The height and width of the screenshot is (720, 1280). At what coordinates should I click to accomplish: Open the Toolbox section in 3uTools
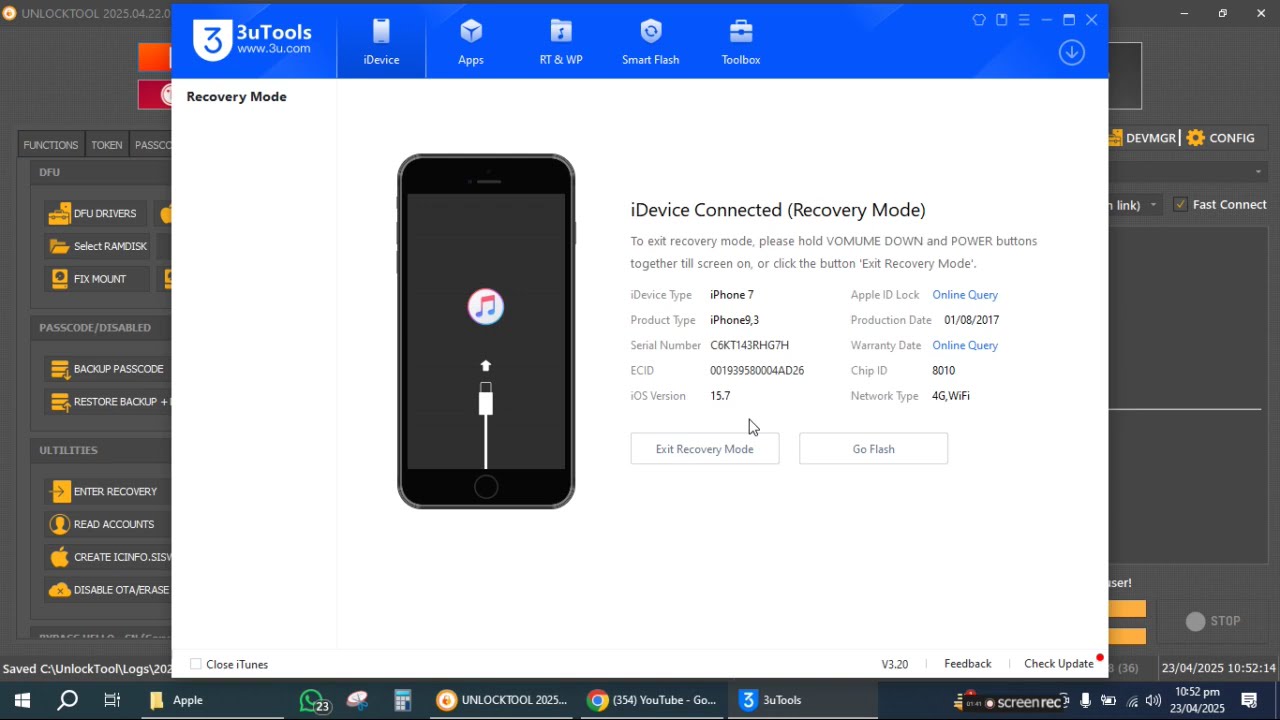[x=741, y=42]
